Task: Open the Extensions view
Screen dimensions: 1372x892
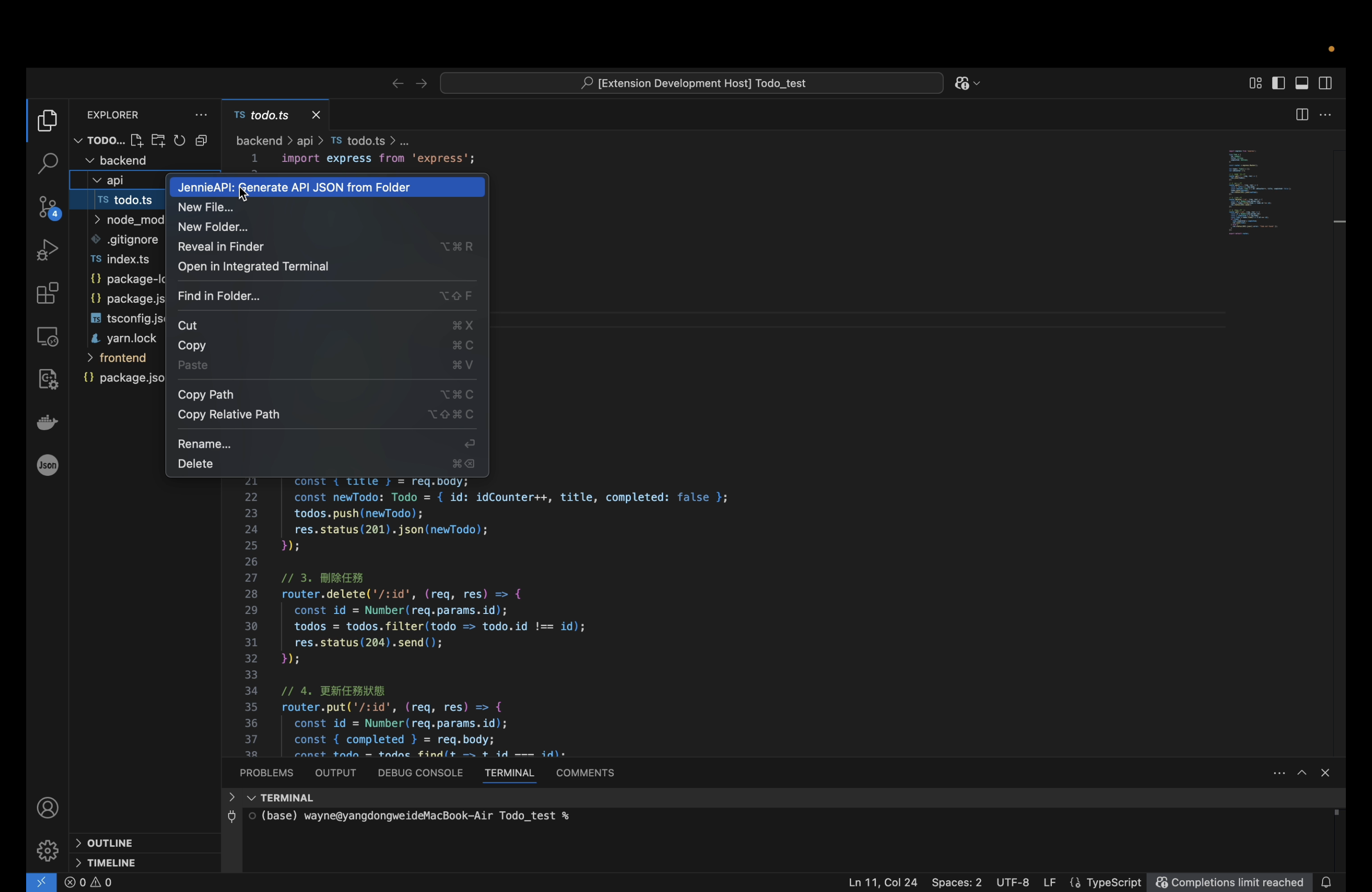Action: 47,293
